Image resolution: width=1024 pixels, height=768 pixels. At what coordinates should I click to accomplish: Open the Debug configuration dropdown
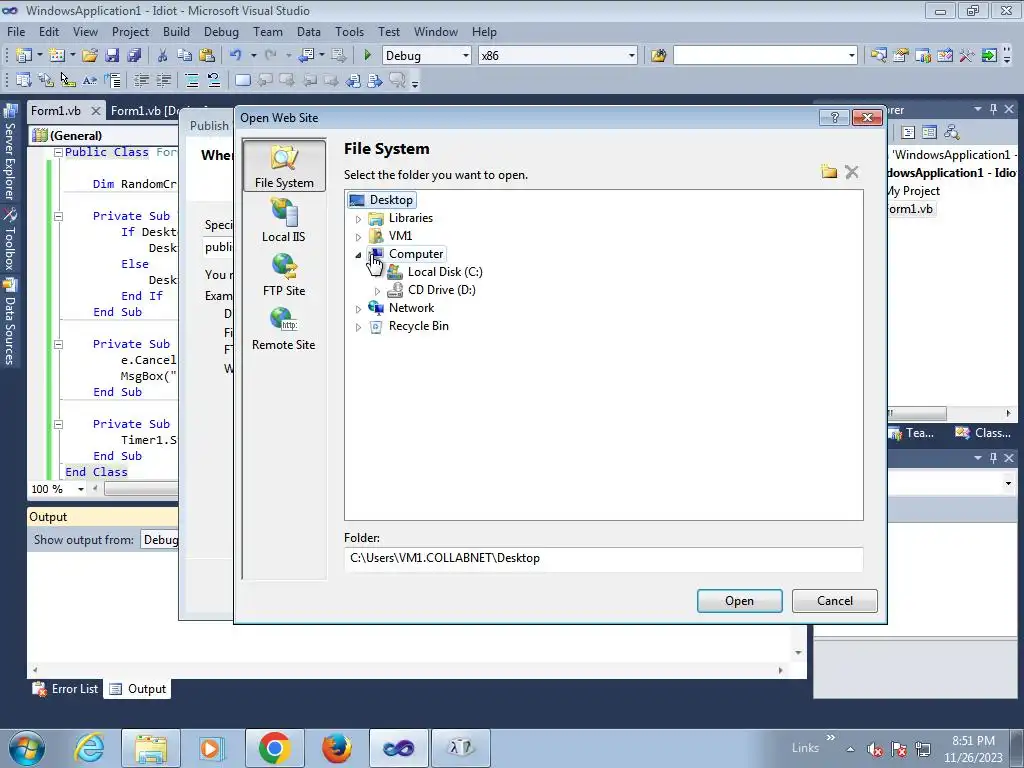[x=466, y=56]
